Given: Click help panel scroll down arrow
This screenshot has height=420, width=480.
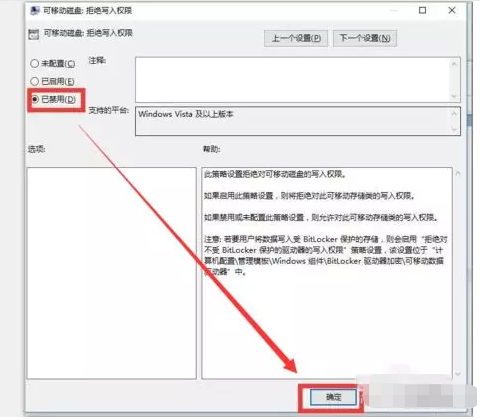Looking at the screenshot, I should pyautogui.click(x=458, y=374).
